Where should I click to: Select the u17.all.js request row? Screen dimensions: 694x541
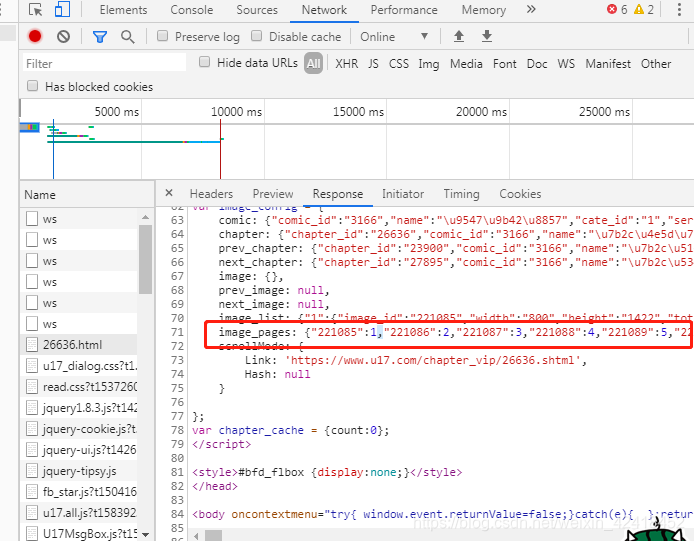click(x=79, y=513)
